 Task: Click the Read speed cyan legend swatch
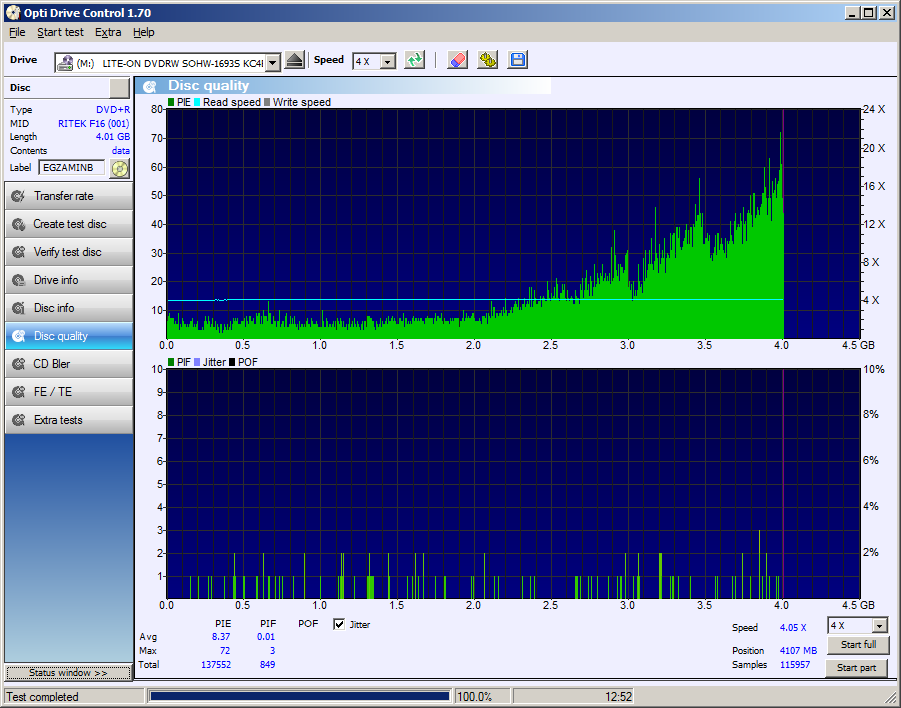point(197,102)
